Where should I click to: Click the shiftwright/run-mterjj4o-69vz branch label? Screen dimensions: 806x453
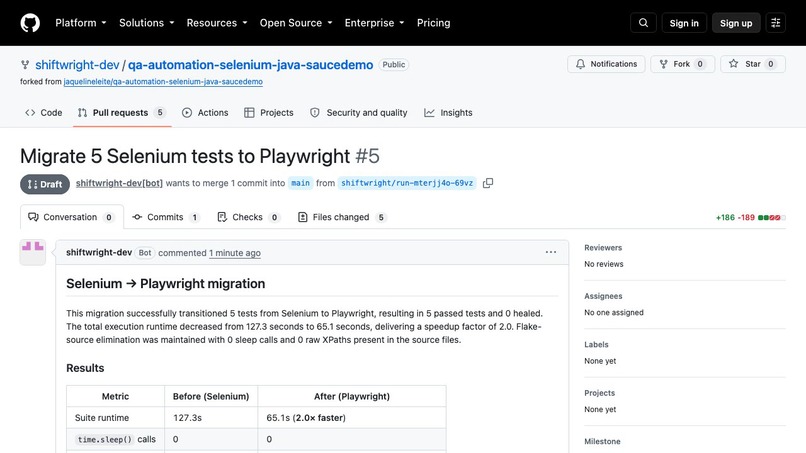(407, 183)
